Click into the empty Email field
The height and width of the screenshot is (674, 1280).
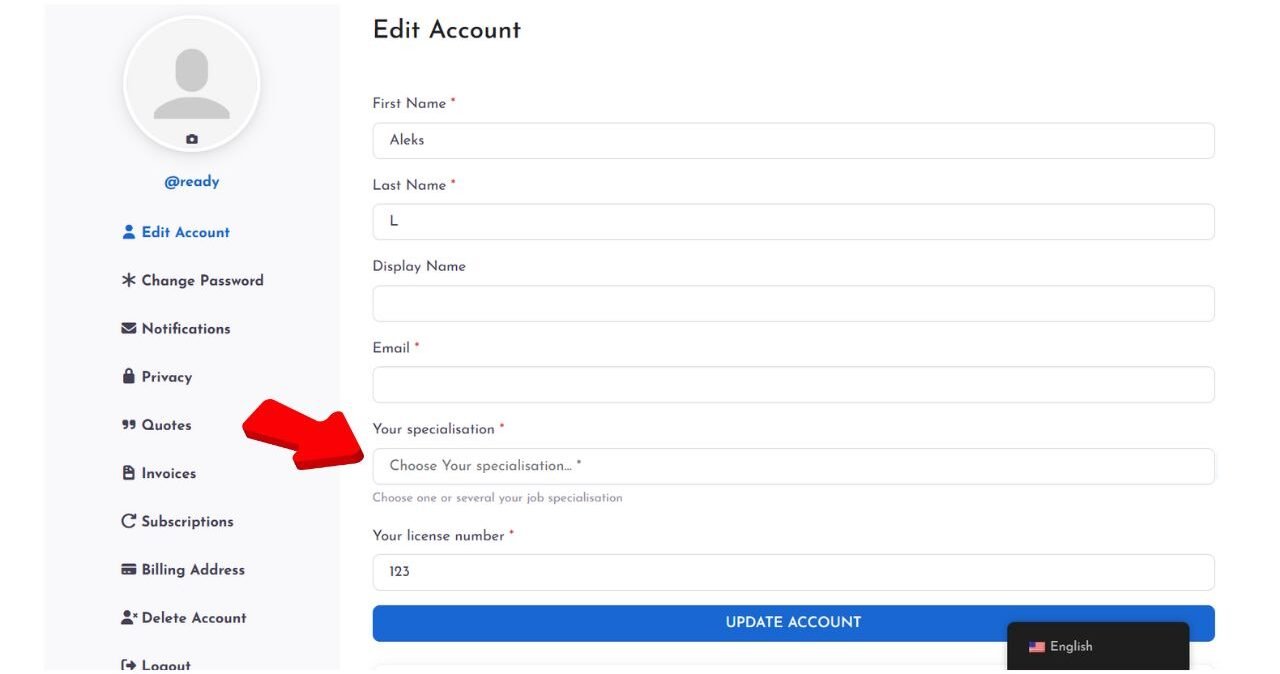tap(793, 384)
